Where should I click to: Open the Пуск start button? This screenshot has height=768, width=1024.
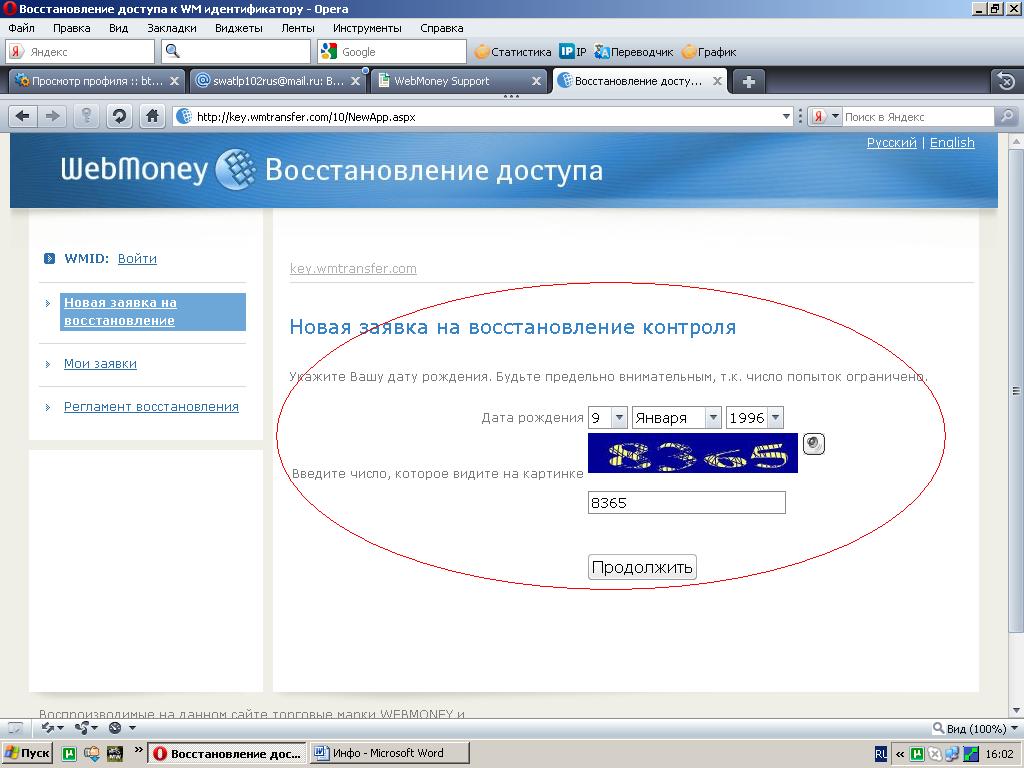click(27, 754)
